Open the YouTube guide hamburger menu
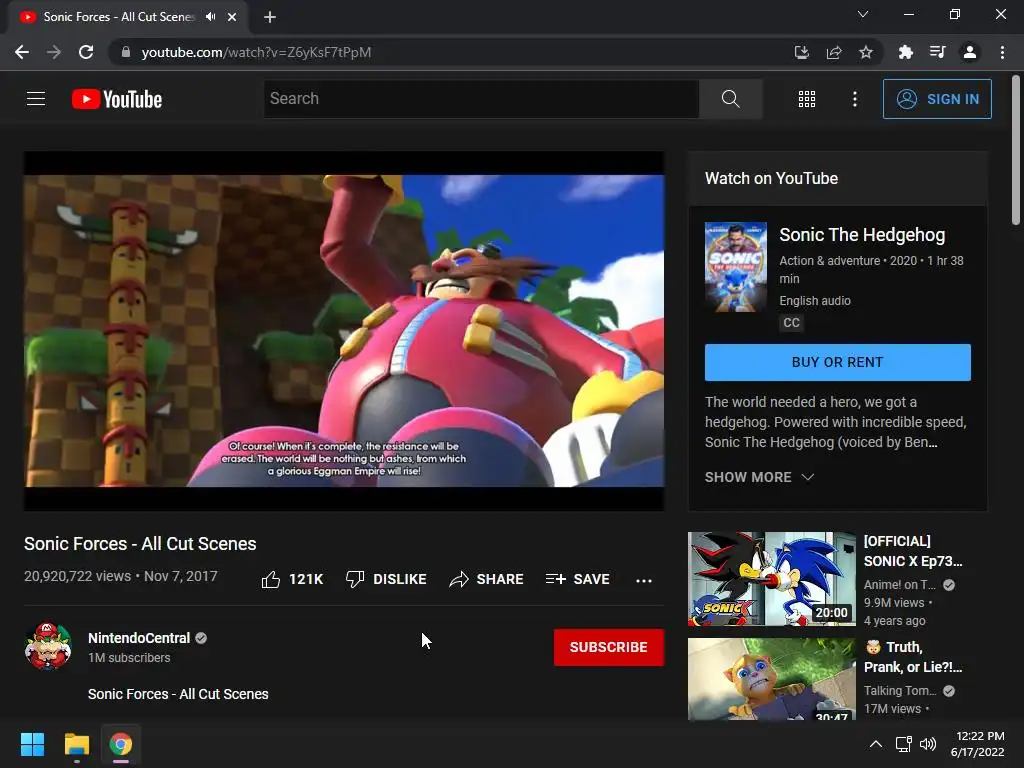 tap(36, 99)
